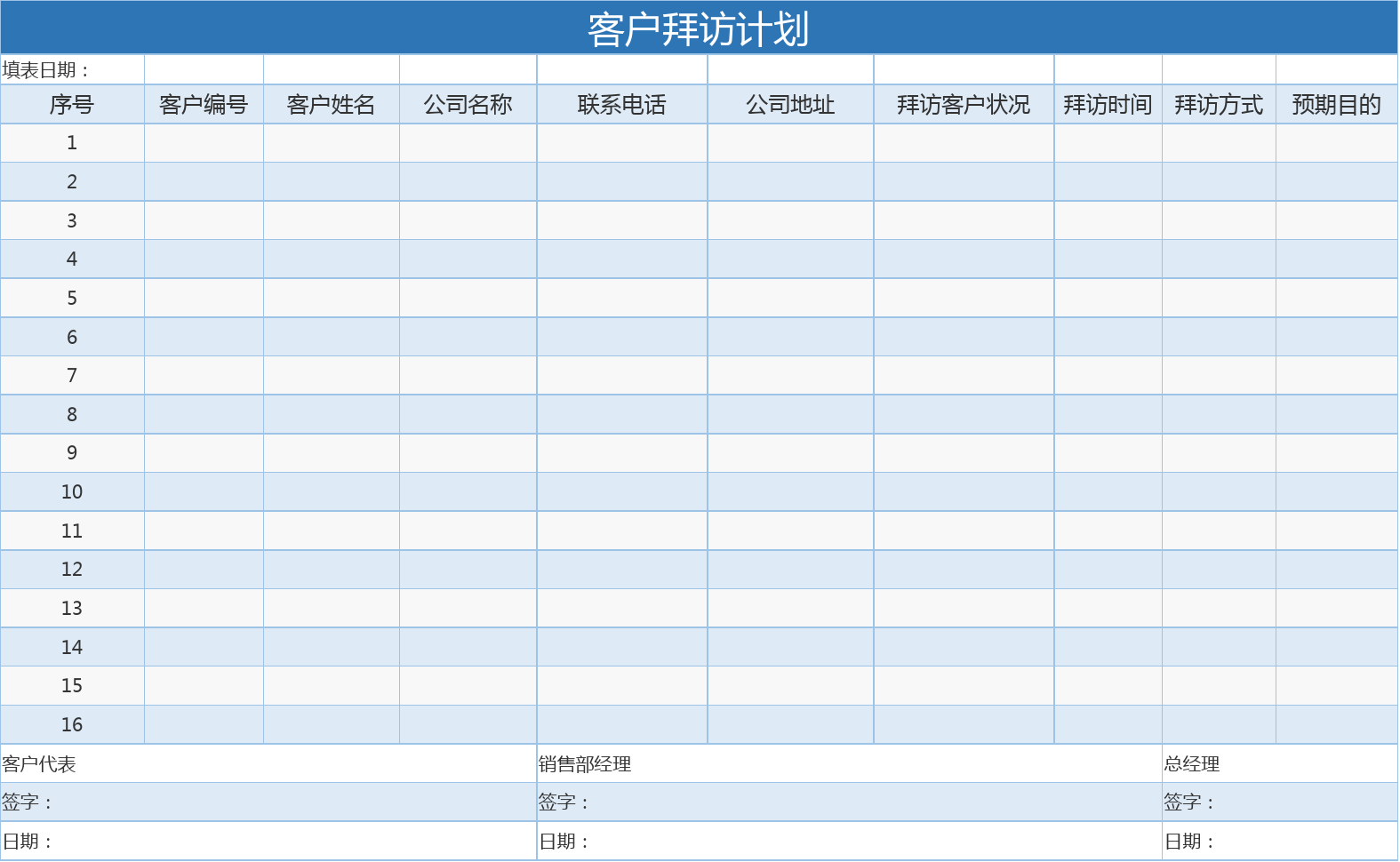Click the 客户编号 column header
Image resolution: width=1400 pixels, height=862 pixels.
(x=204, y=104)
